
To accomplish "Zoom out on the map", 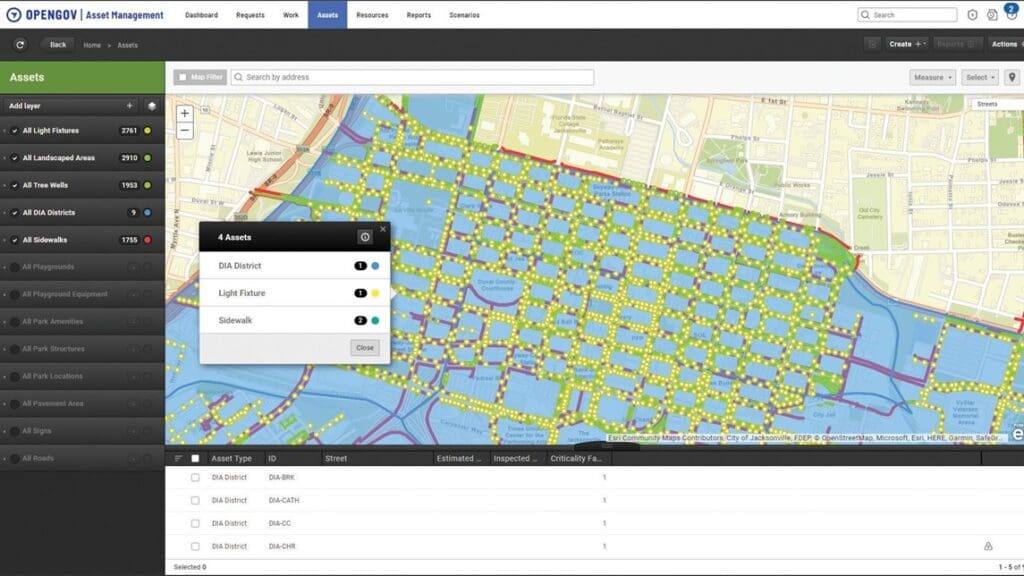I will coord(185,131).
